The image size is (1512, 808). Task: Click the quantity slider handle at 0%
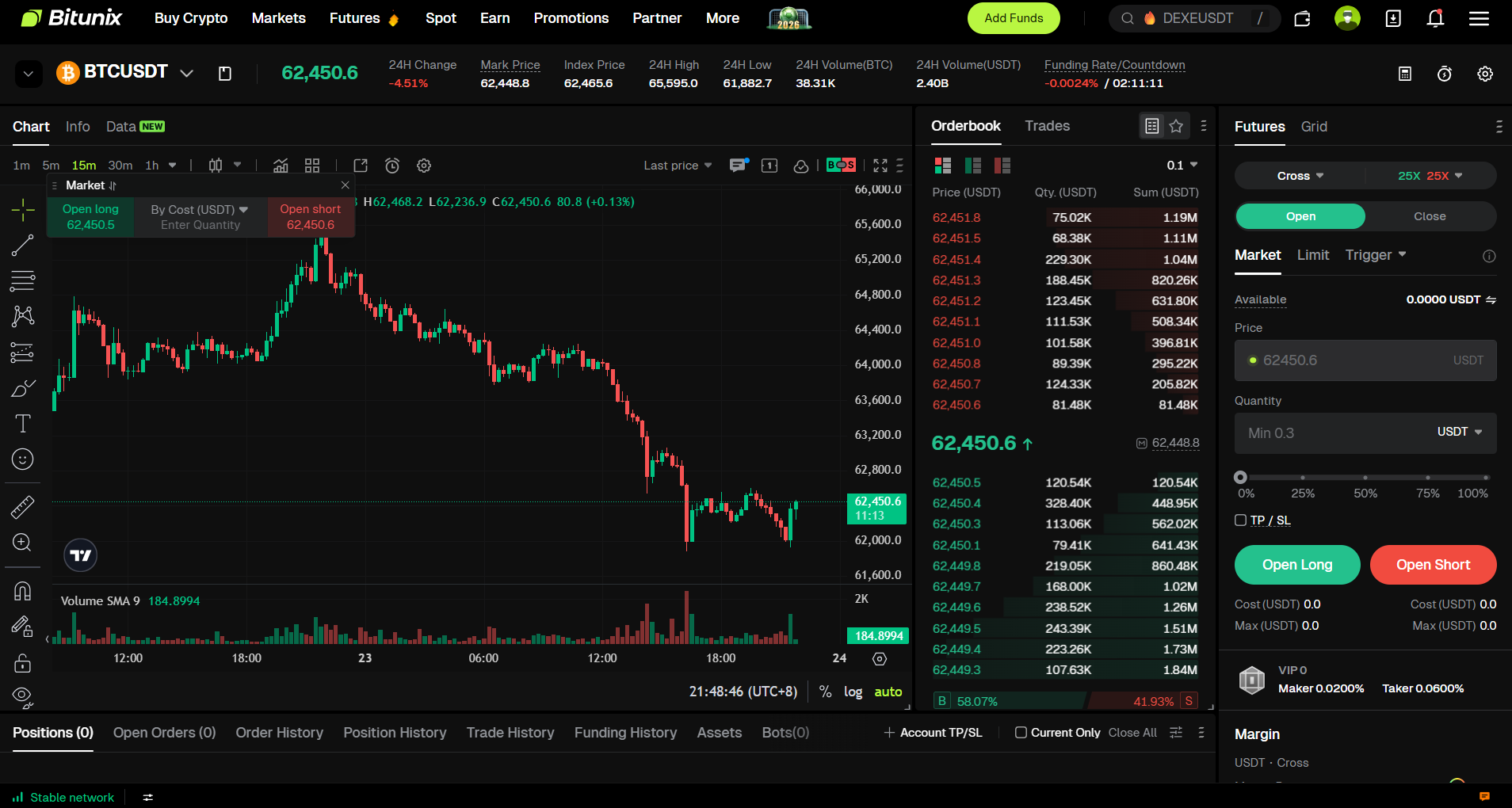click(1241, 477)
